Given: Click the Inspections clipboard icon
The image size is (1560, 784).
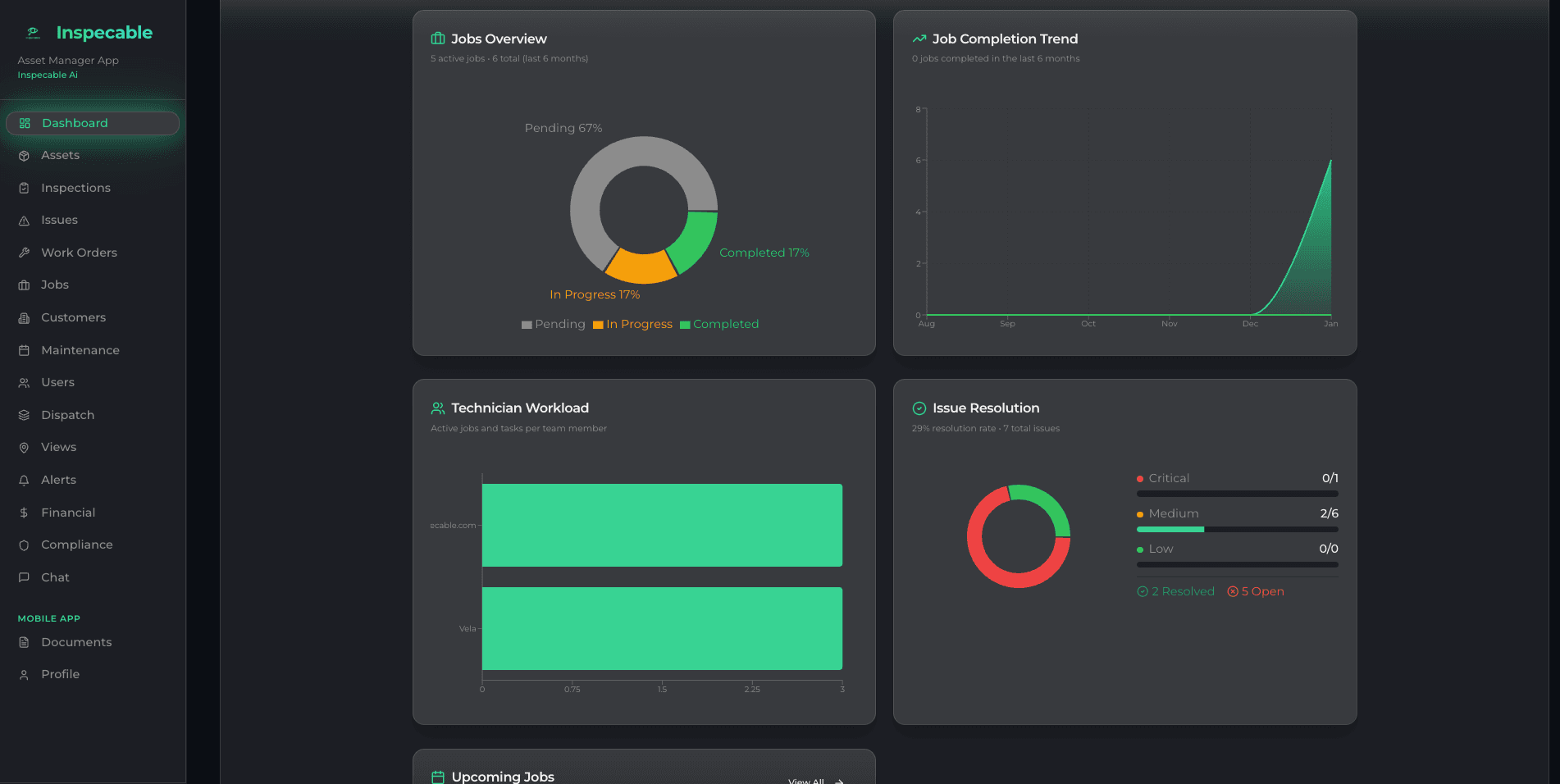Looking at the screenshot, I should pyautogui.click(x=24, y=188).
